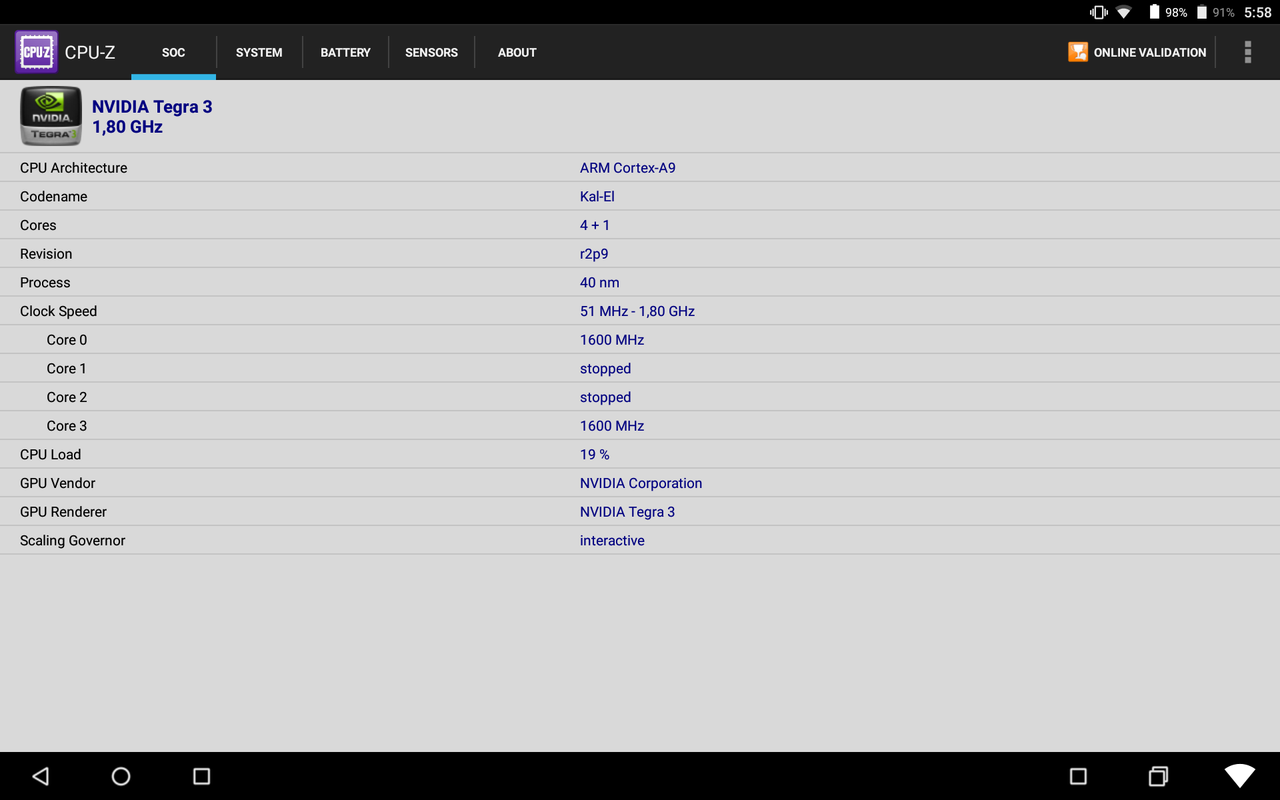Select the CPU Architecture row label

coord(74,168)
